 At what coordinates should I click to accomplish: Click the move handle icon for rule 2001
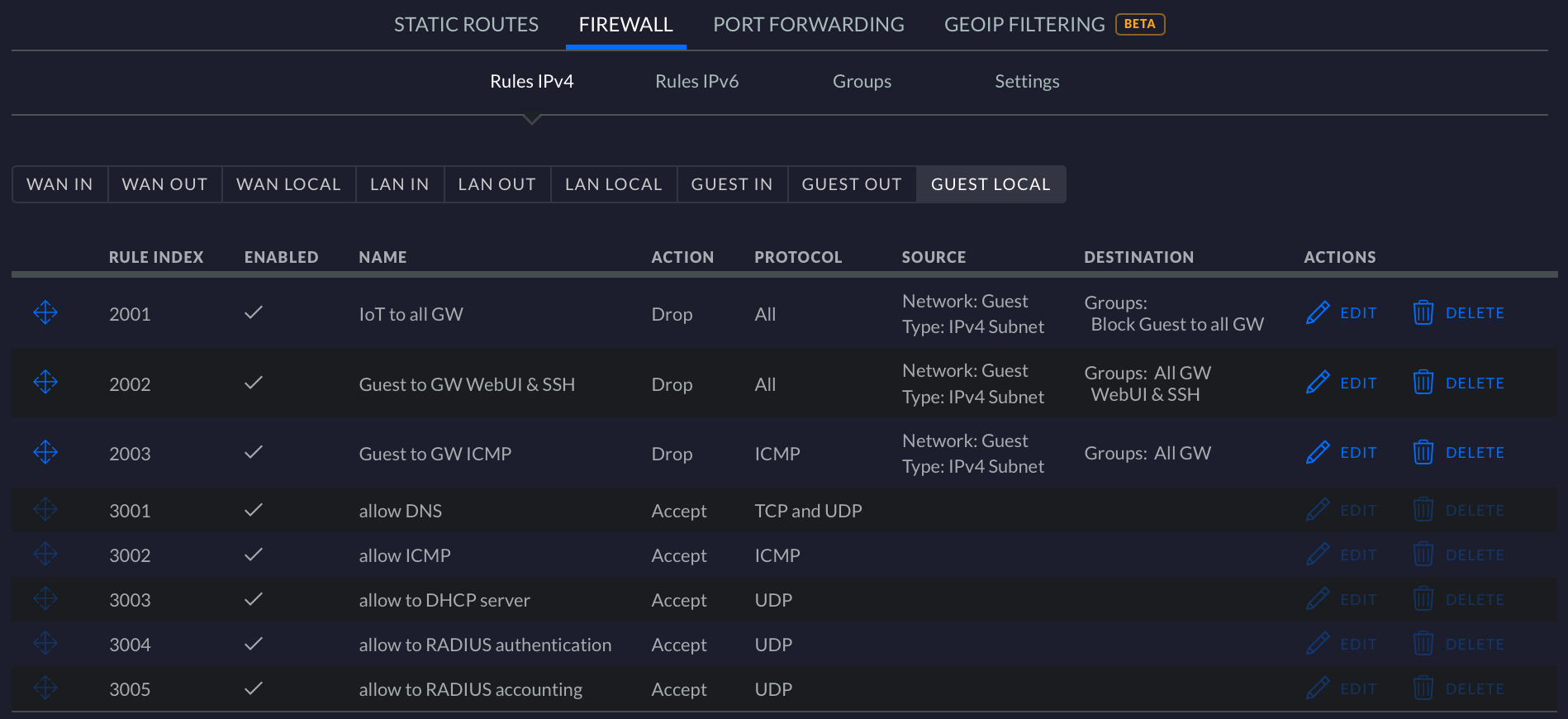[45, 312]
